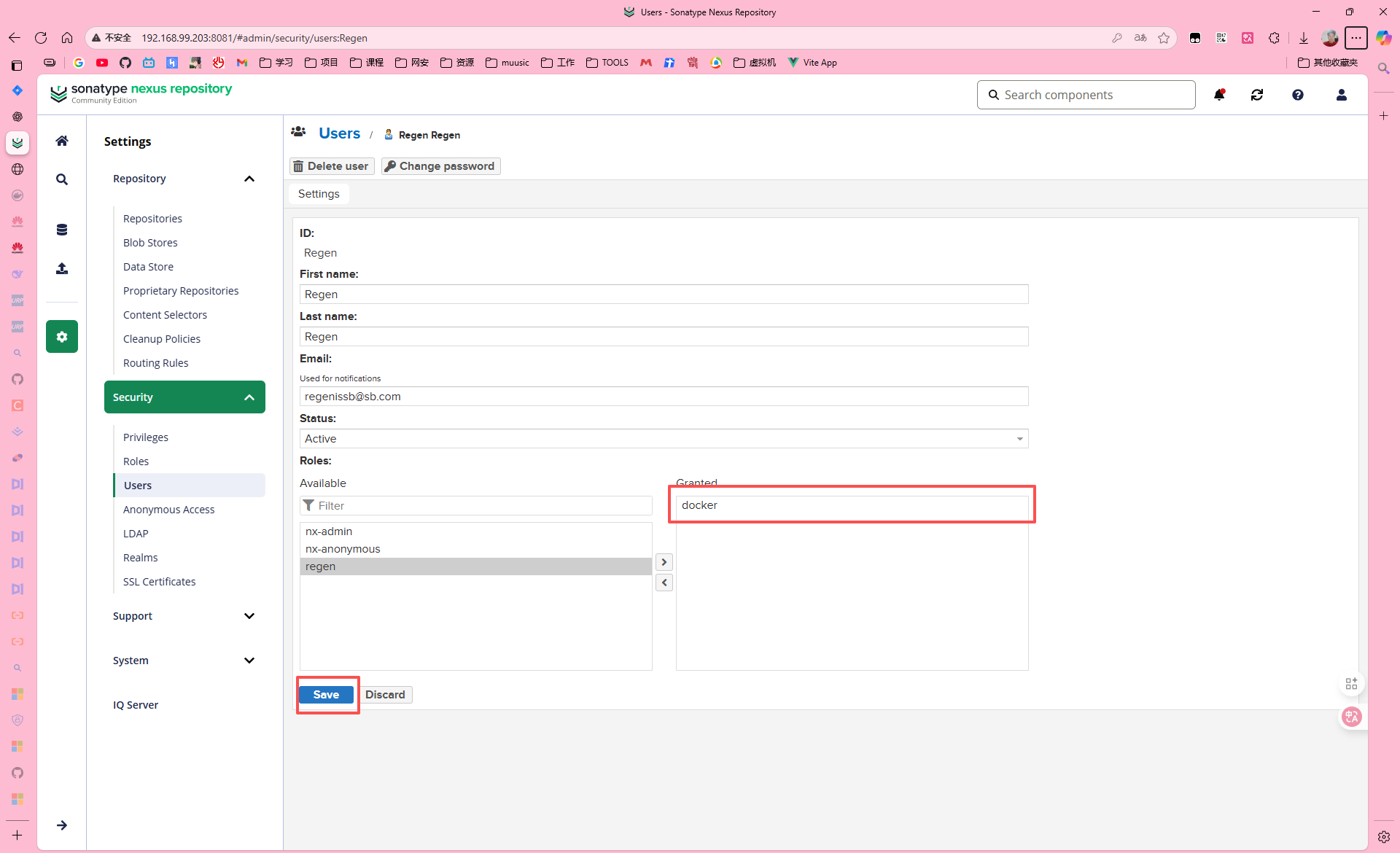
Task: Open the help question mark icon
Action: 1298,95
